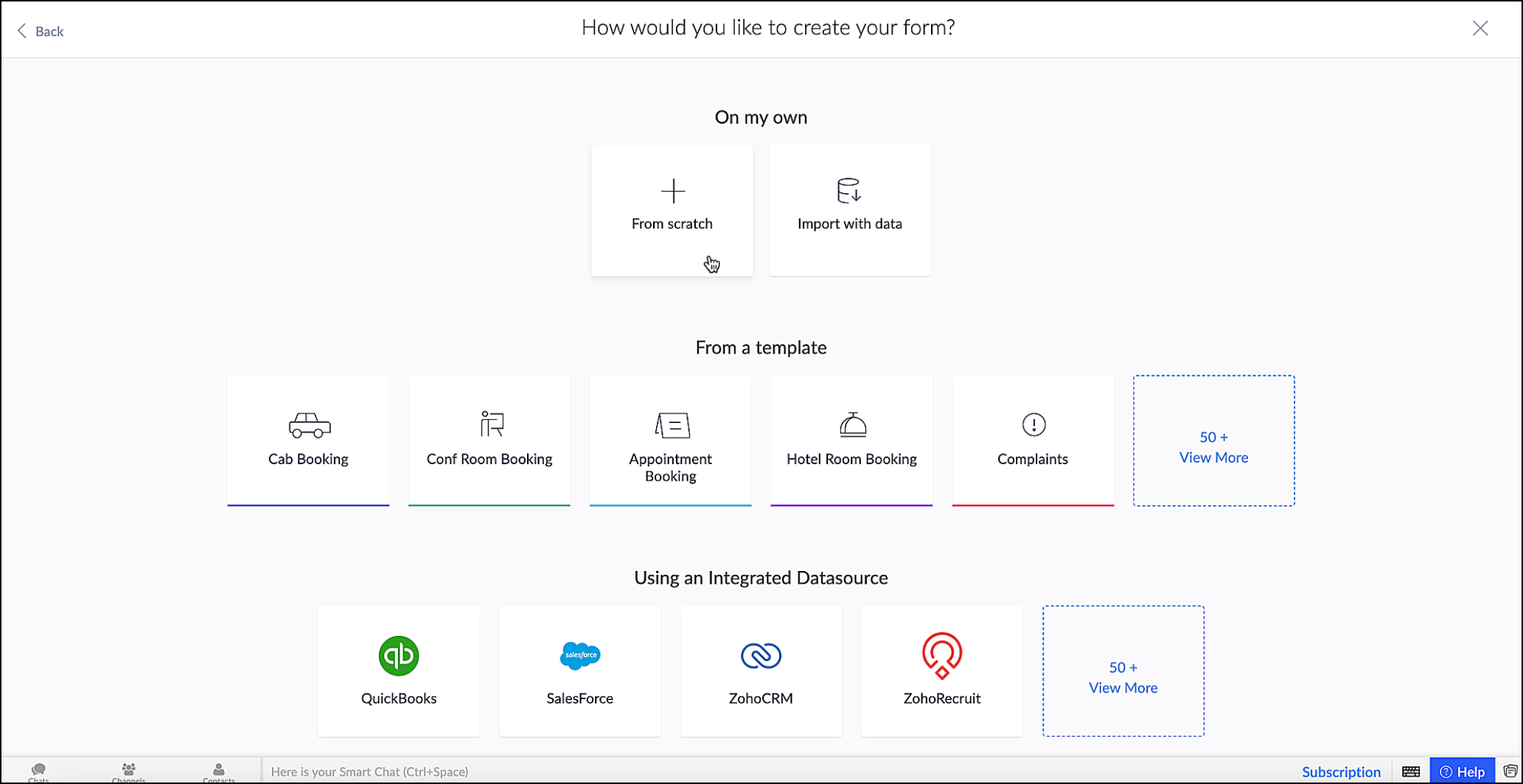This screenshot has height=784, width=1523.
Task: Select the QuickBooks datasource logo
Action: (x=399, y=656)
